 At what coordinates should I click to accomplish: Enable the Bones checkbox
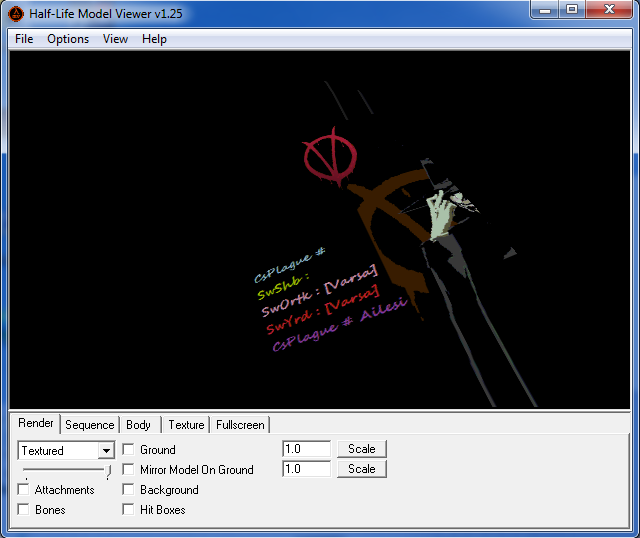(x=23, y=510)
